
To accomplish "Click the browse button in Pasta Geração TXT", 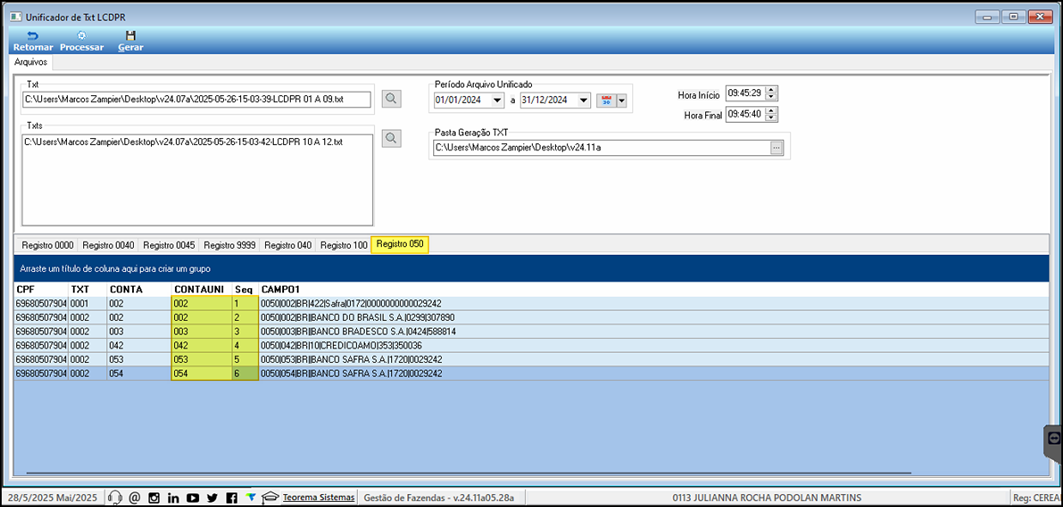I will (776, 147).
